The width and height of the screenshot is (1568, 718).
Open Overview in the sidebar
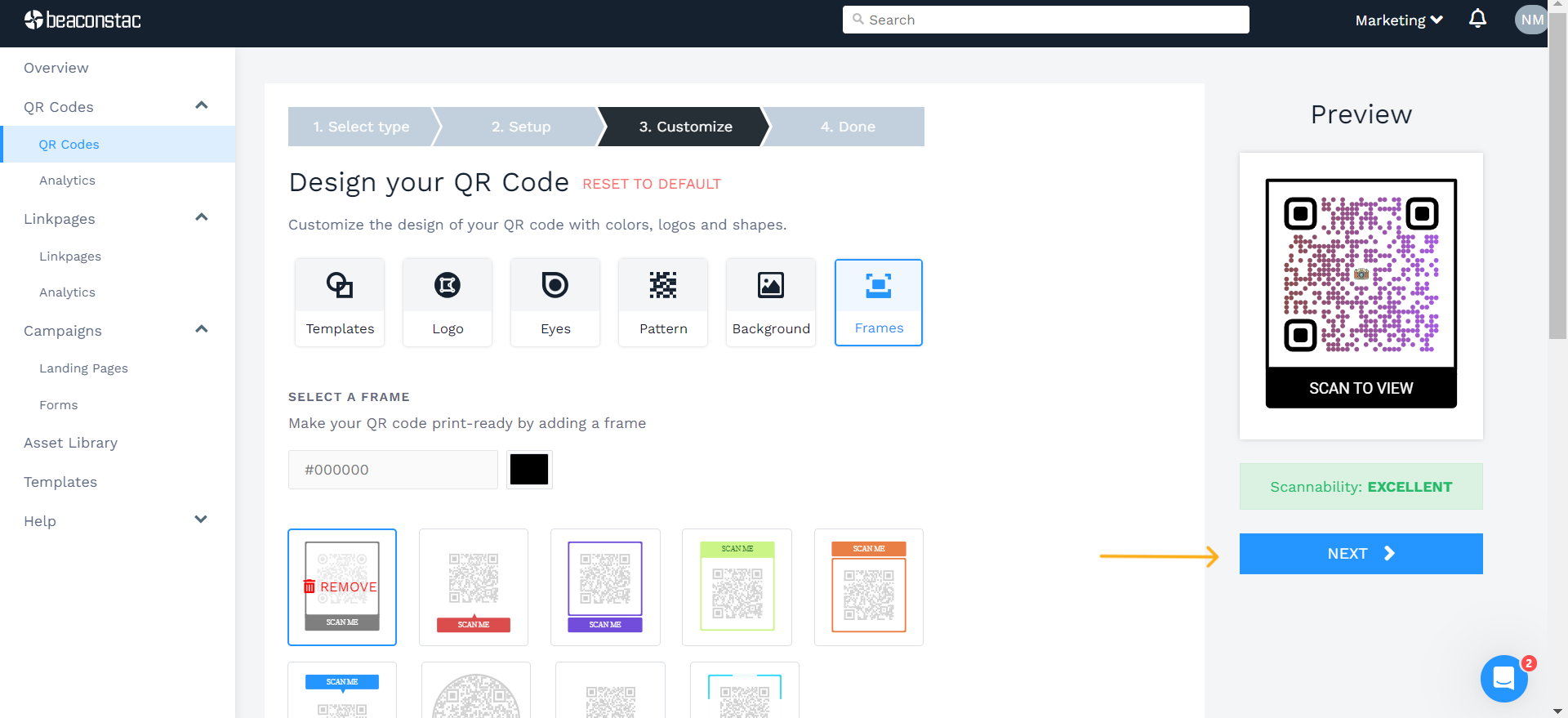[x=56, y=68]
